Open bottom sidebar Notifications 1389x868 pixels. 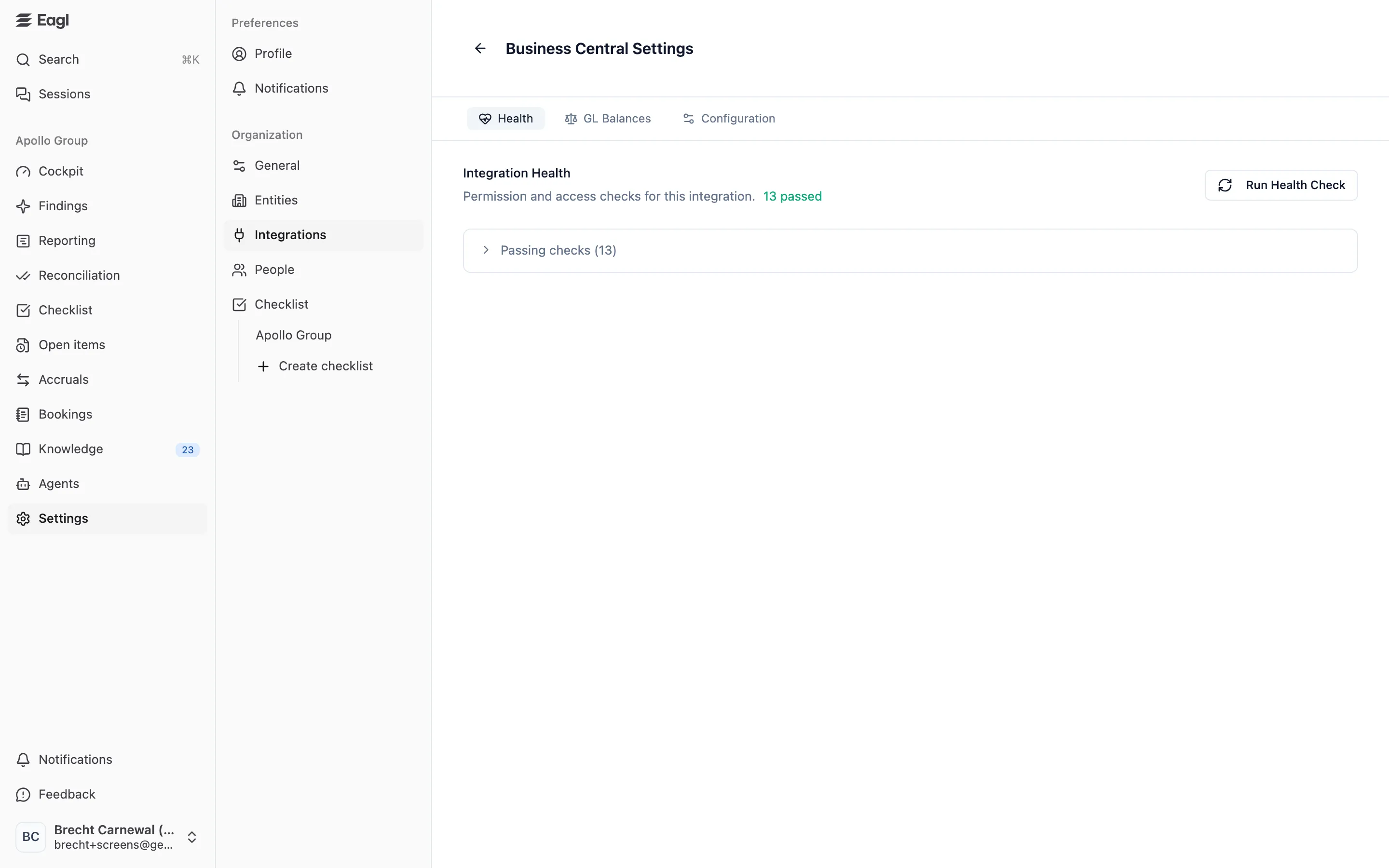pyautogui.click(x=108, y=760)
